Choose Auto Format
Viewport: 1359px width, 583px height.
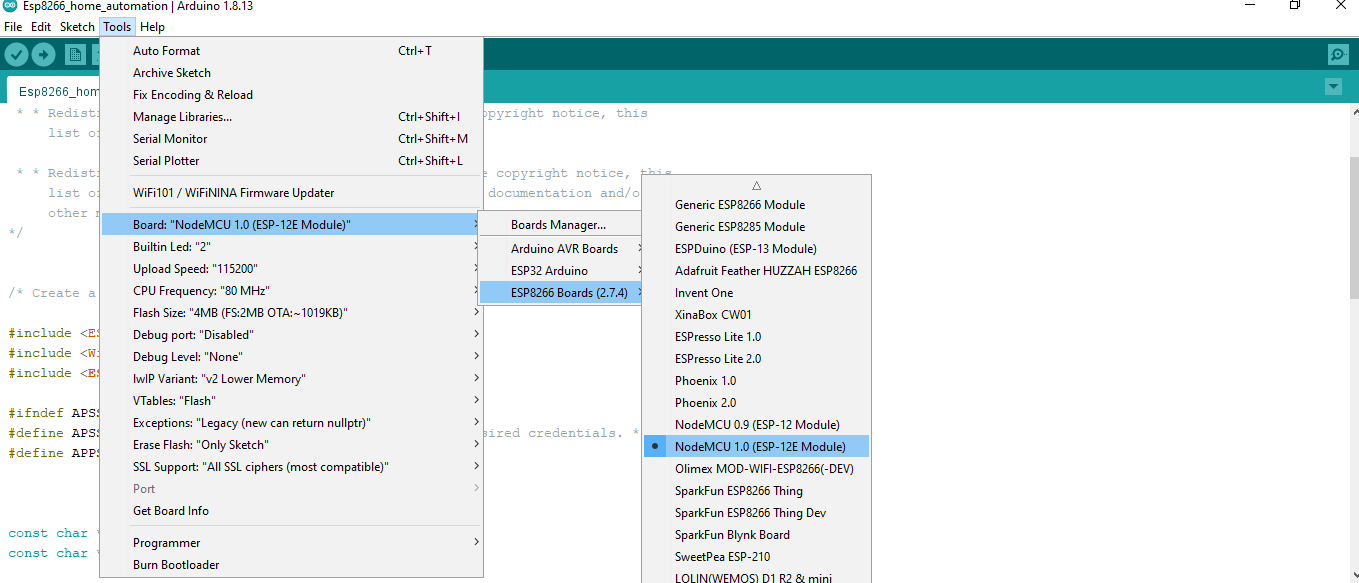292,51
